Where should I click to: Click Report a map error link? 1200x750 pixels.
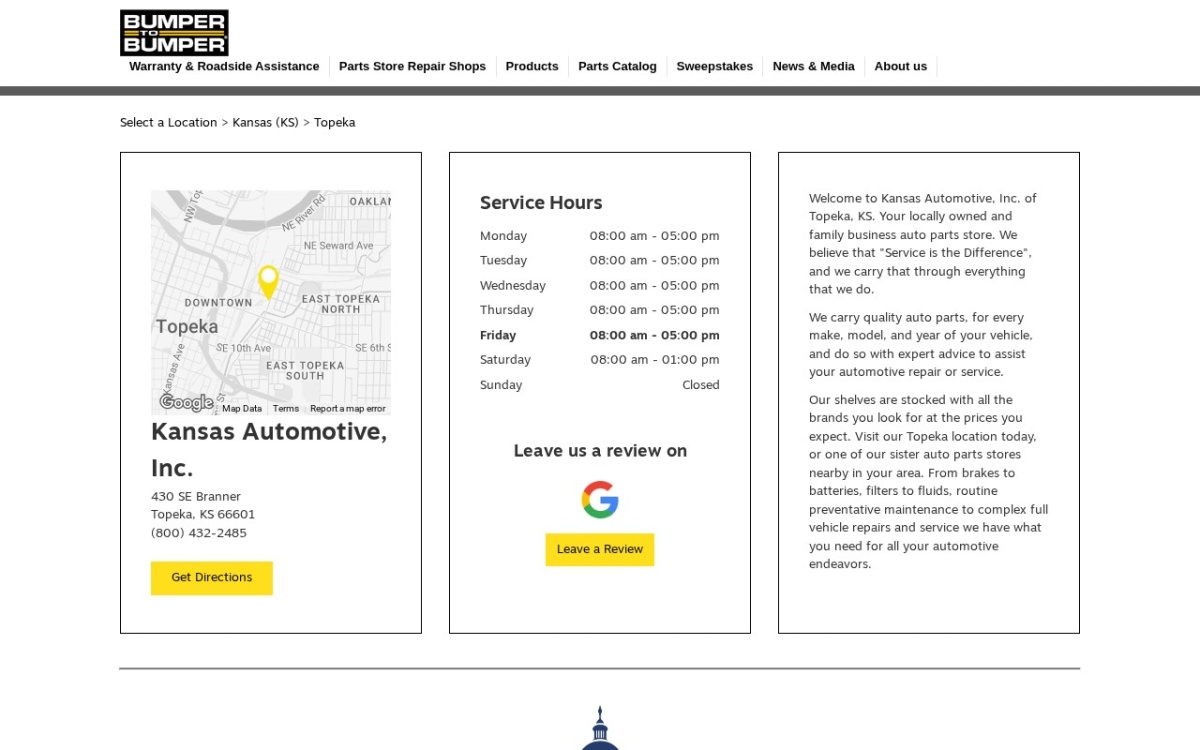[347, 408]
